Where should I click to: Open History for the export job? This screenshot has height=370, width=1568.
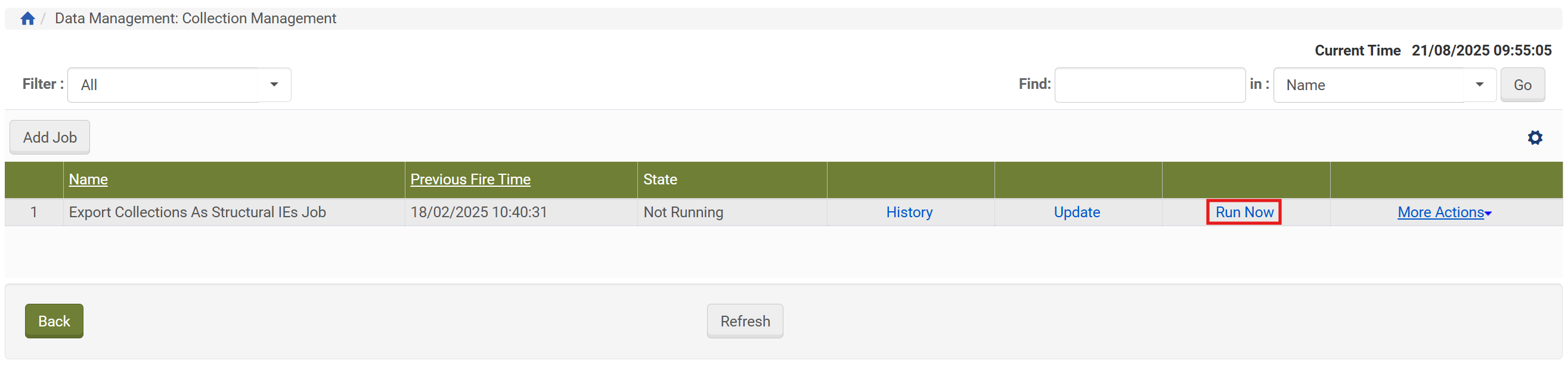[909, 212]
